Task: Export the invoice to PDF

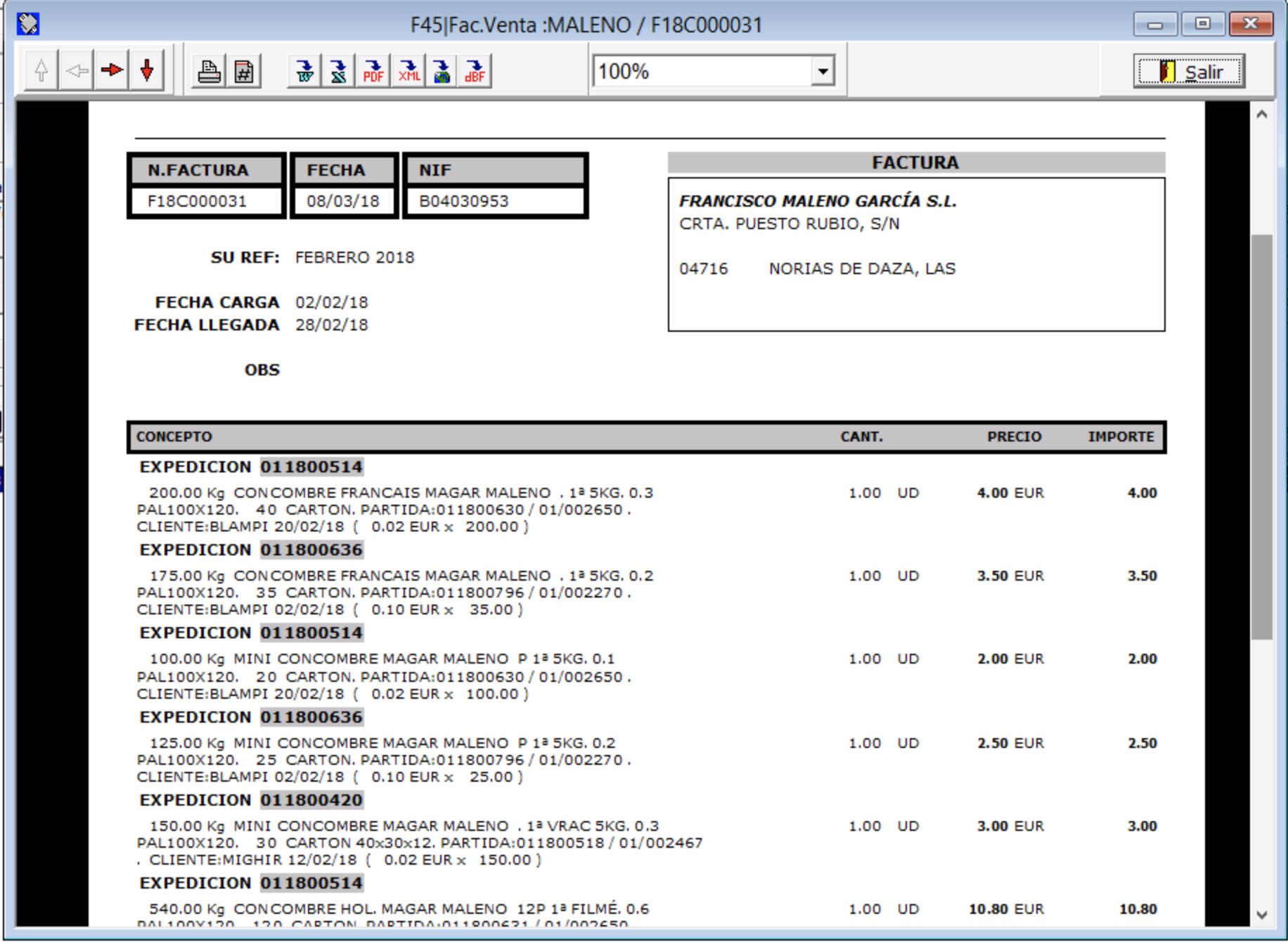Action: [373, 71]
